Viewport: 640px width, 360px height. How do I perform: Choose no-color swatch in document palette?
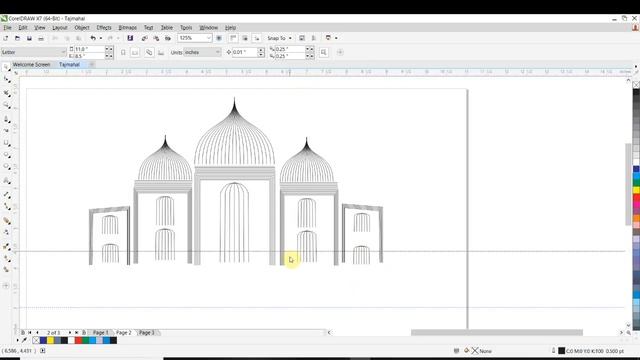click(36, 340)
